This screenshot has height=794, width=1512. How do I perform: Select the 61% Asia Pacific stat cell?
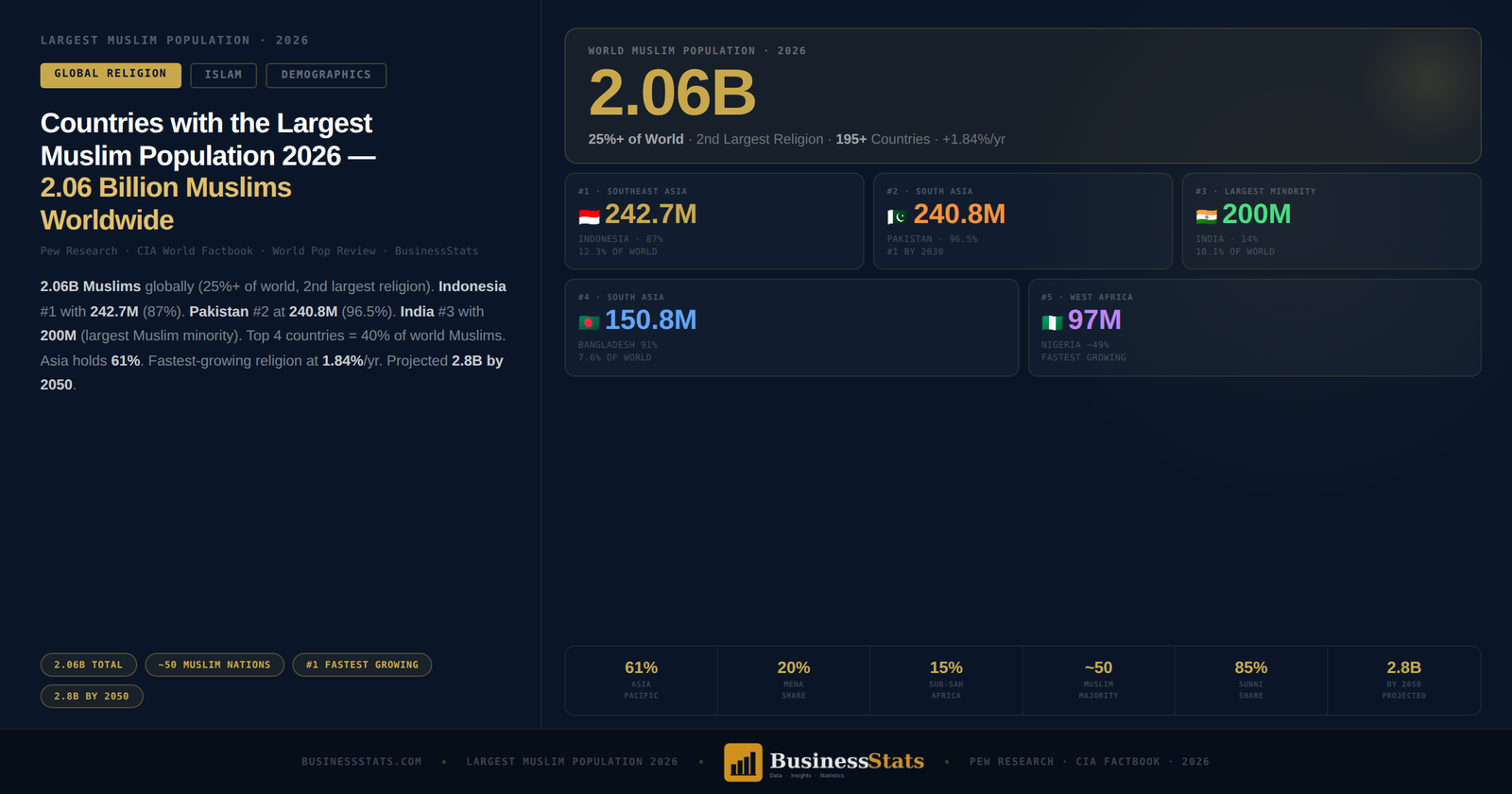point(641,680)
